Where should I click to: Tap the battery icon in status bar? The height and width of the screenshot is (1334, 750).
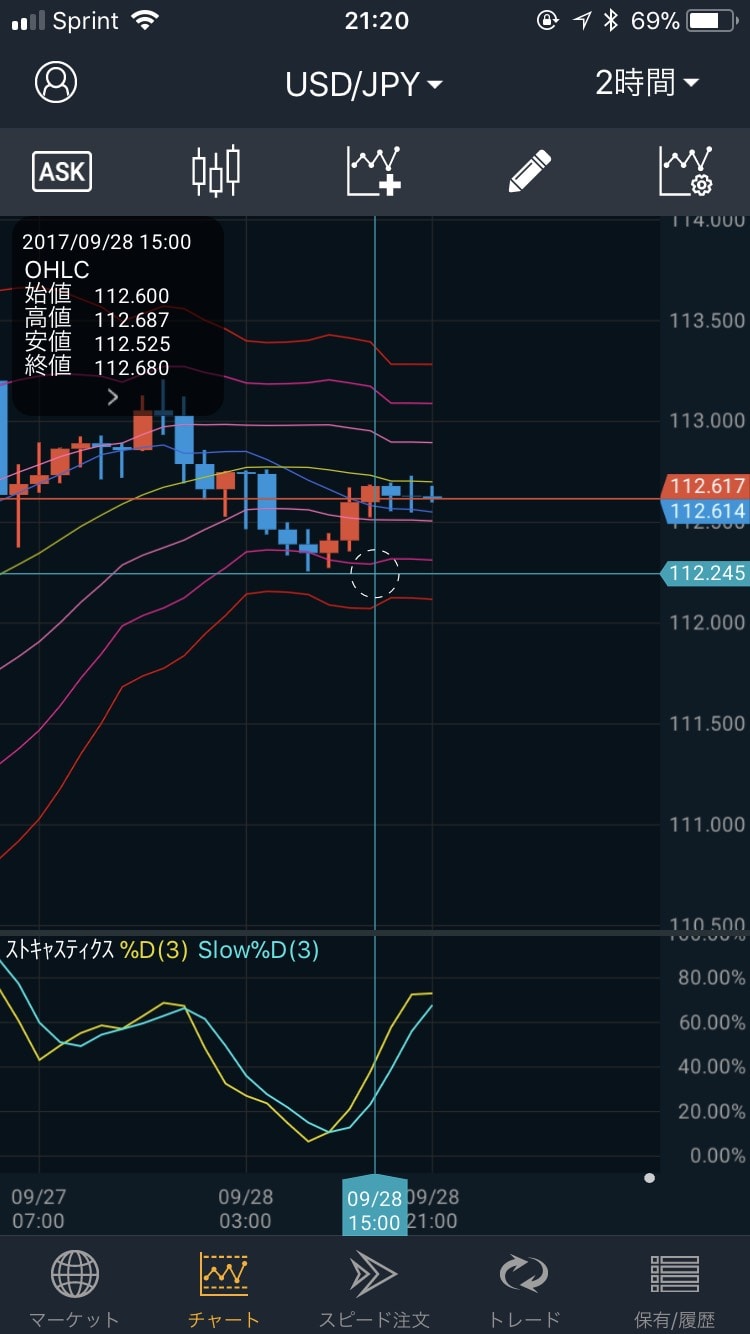tap(713, 21)
